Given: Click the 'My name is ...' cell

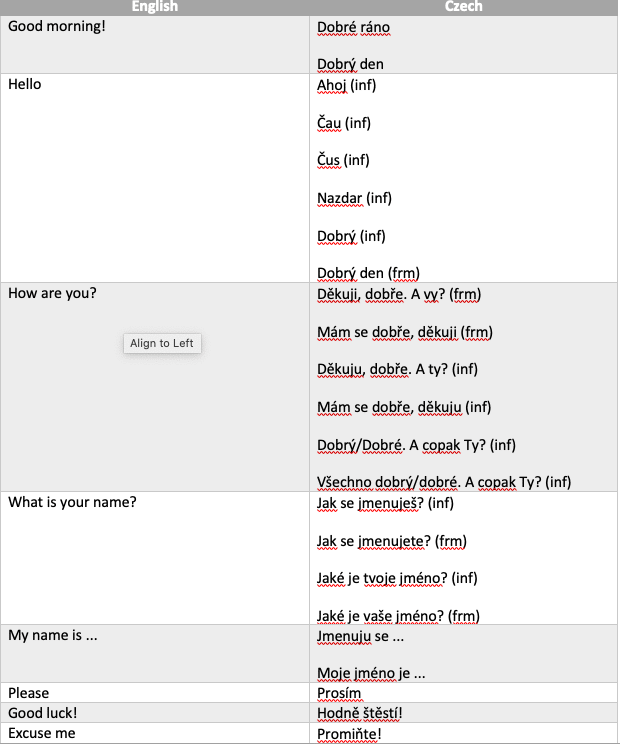Looking at the screenshot, I should point(155,654).
